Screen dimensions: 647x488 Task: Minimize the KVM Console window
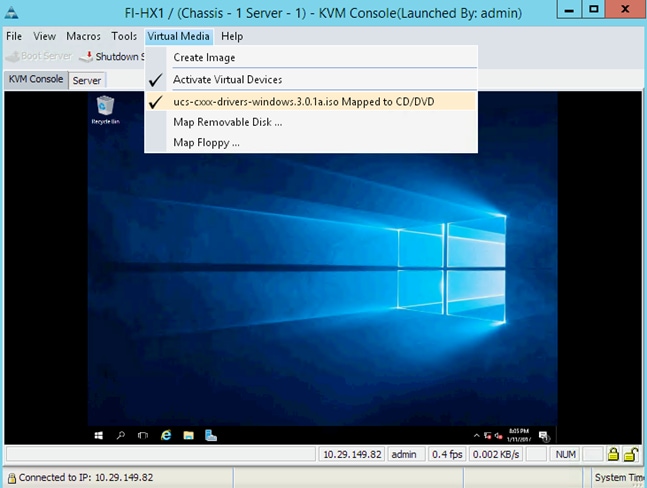click(x=569, y=10)
